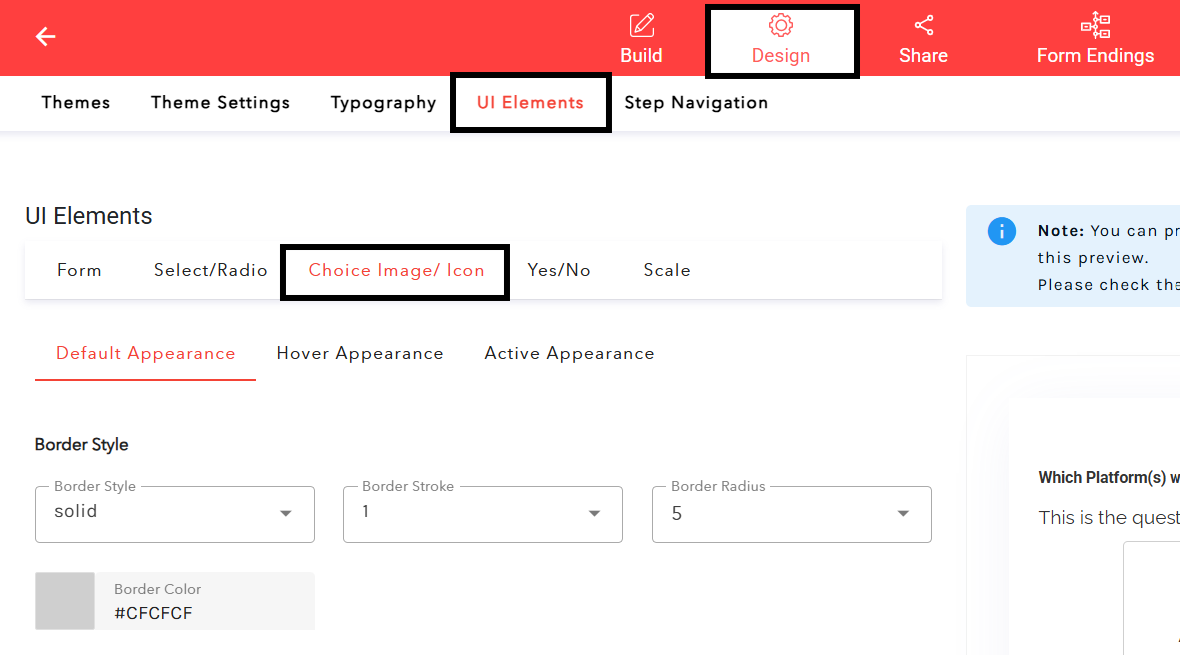Viewport: 1180px width, 655px height.
Task: Open Active Appearance settings
Action: click(x=569, y=353)
